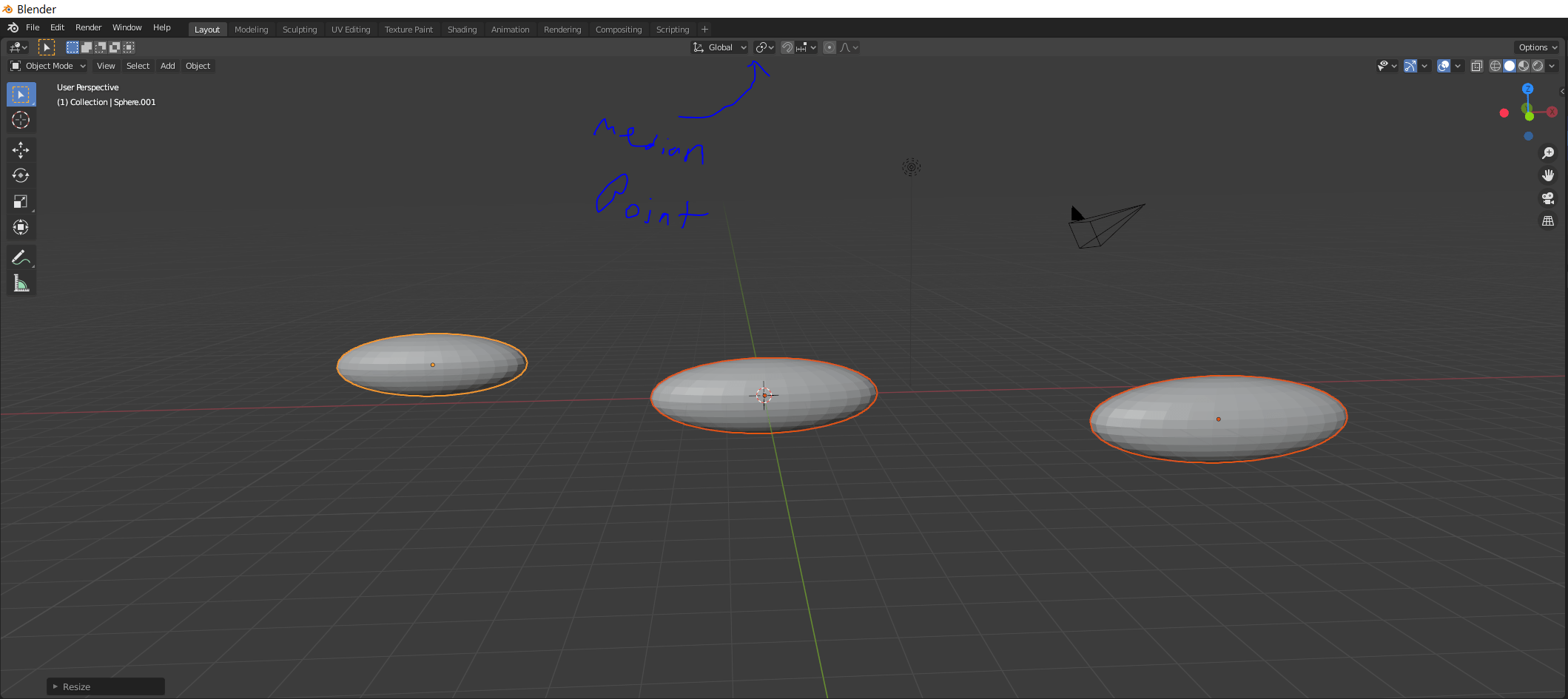Select the Scale tool
Viewport: 1568px width, 699px height.
point(21,200)
